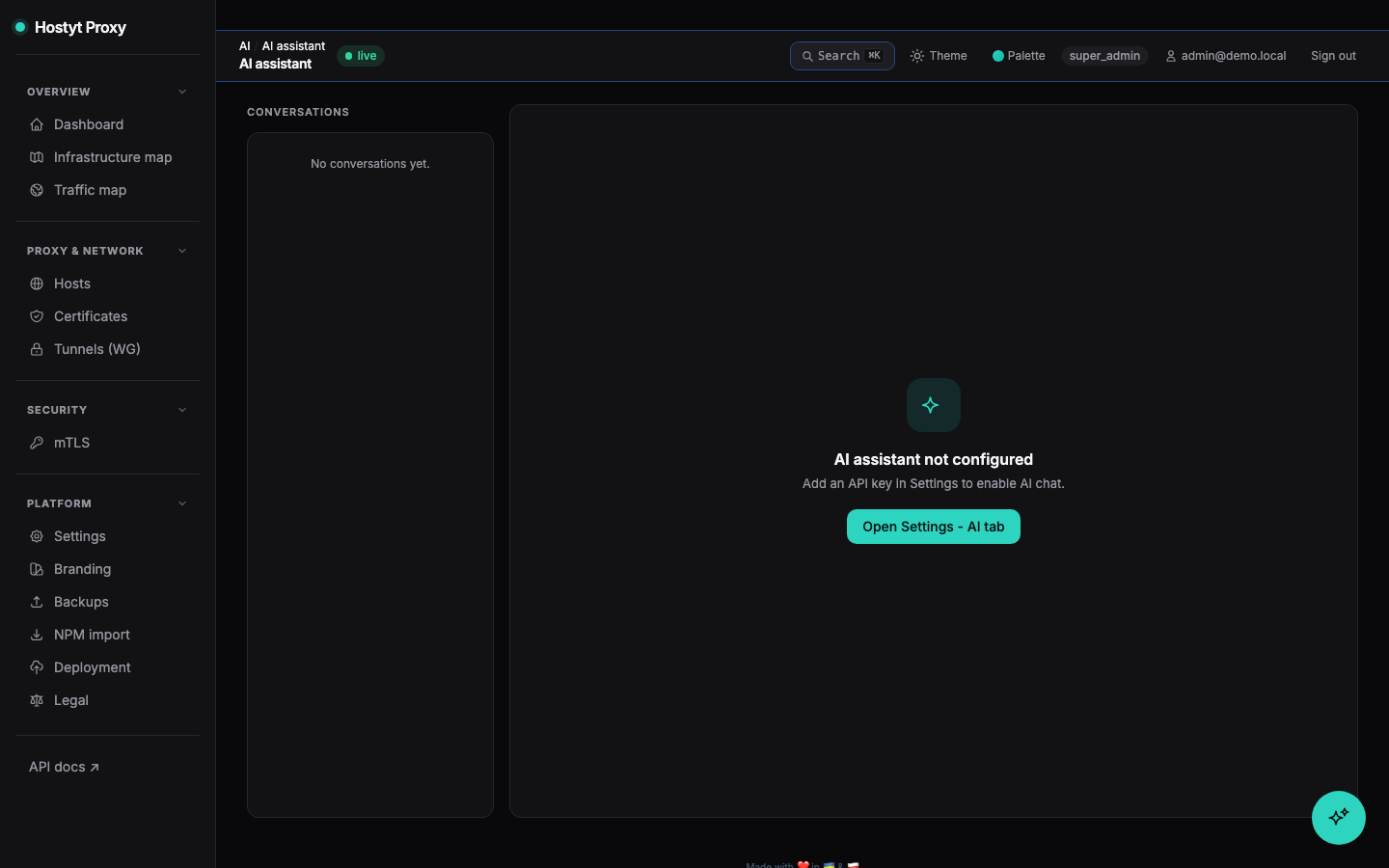Viewport: 1389px width, 868px height.
Task: Click 'No conversations yet.' text
Action: (370, 164)
